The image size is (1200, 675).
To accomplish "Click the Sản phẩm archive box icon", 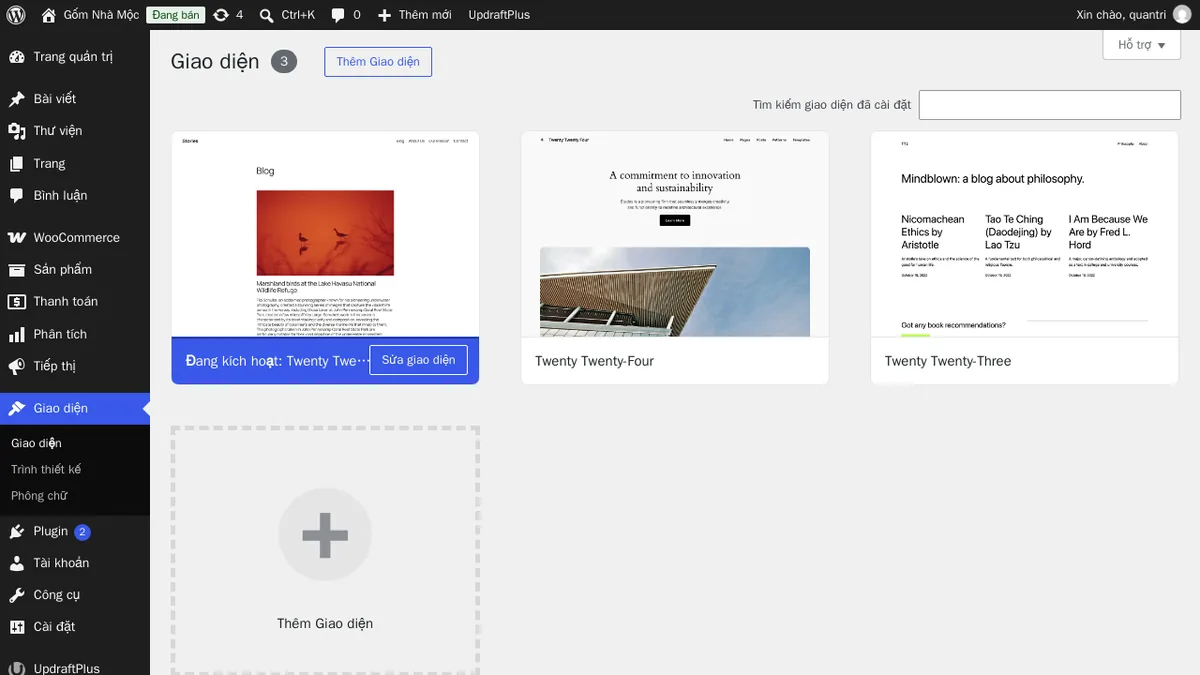I will click(17, 270).
